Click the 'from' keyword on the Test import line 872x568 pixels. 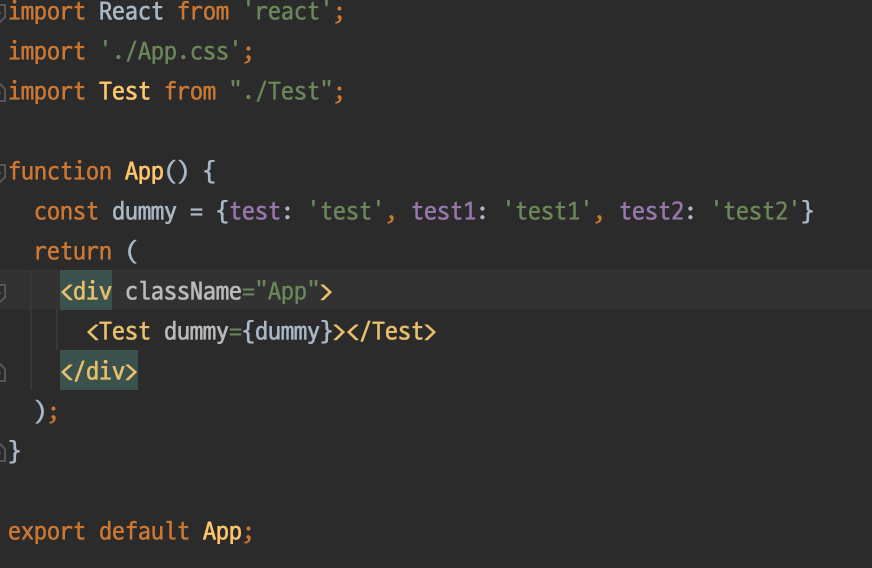(190, 92)
